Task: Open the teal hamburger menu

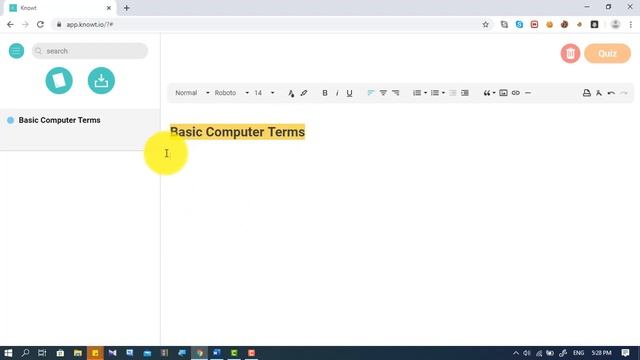Action: tap(16, 51)
